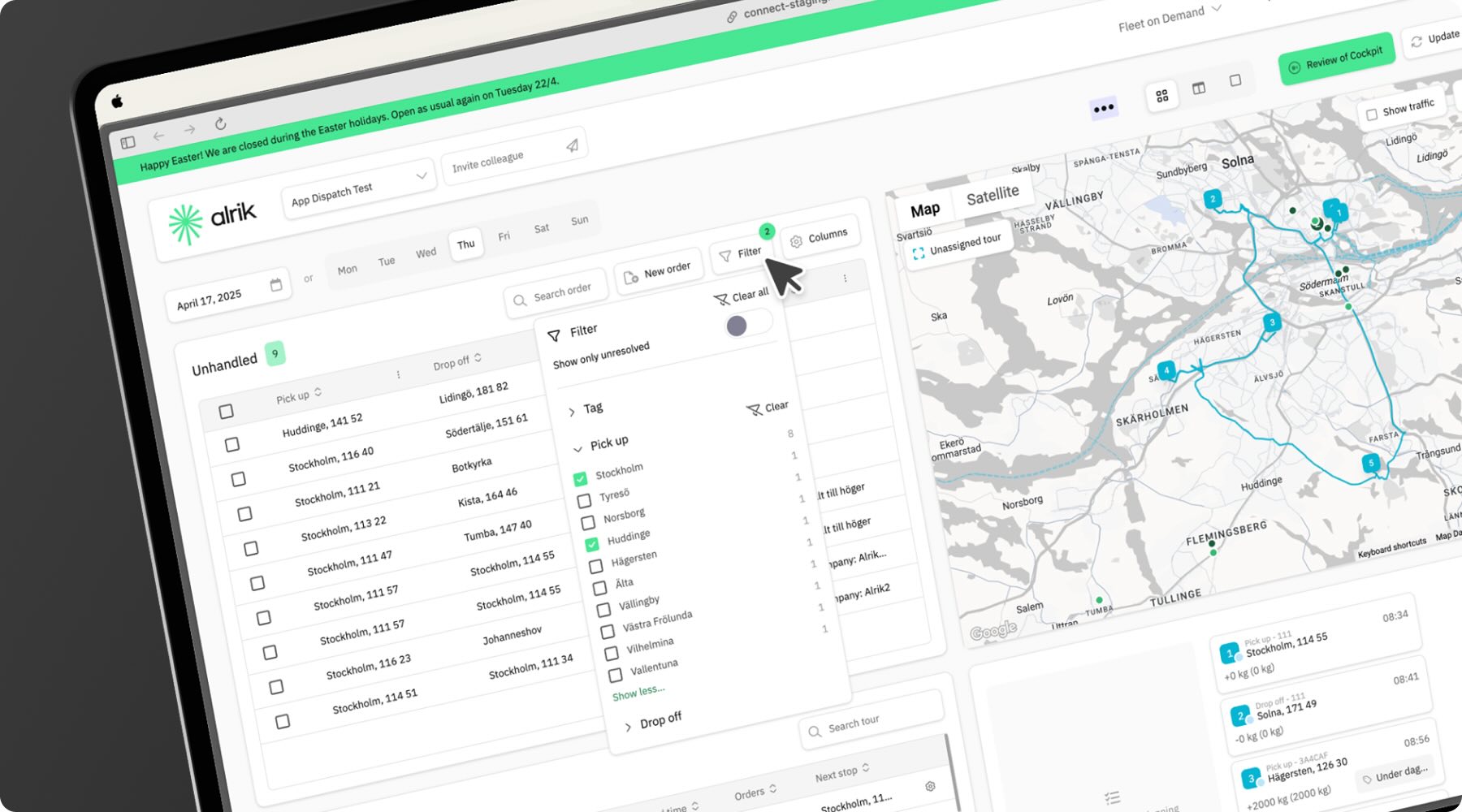The width and height of the screenshot is (1462, 812).
Task: Click the Unassigned tour map button
Action: pyautogui.click(x=957, y=245)
